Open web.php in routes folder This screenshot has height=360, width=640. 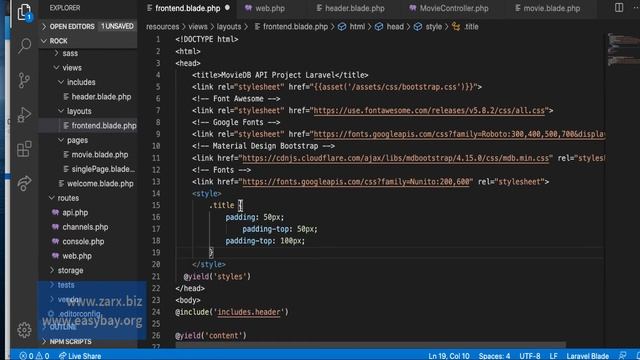(x=77, y=256)
